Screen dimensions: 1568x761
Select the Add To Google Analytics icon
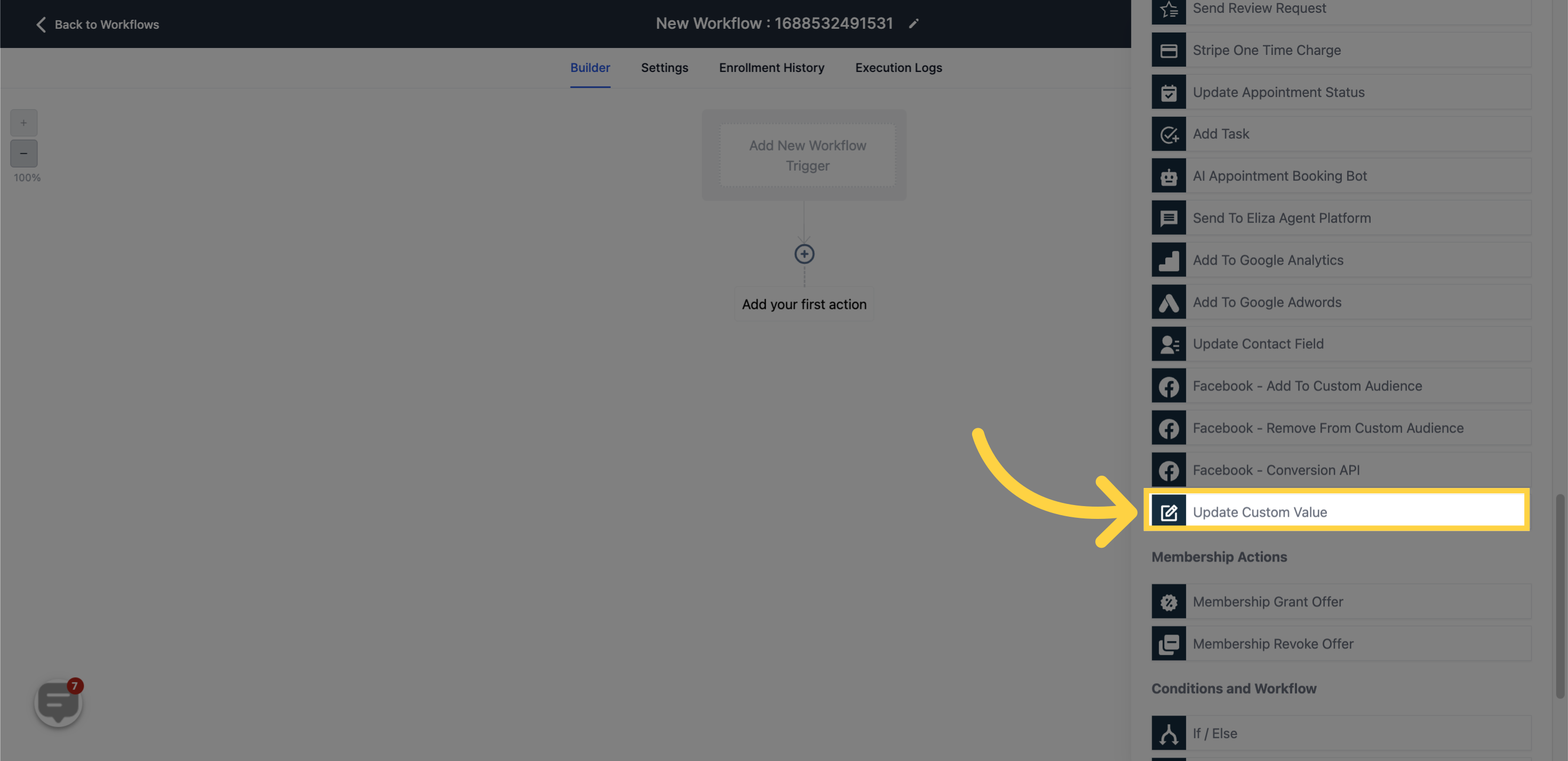(1169, 259)
